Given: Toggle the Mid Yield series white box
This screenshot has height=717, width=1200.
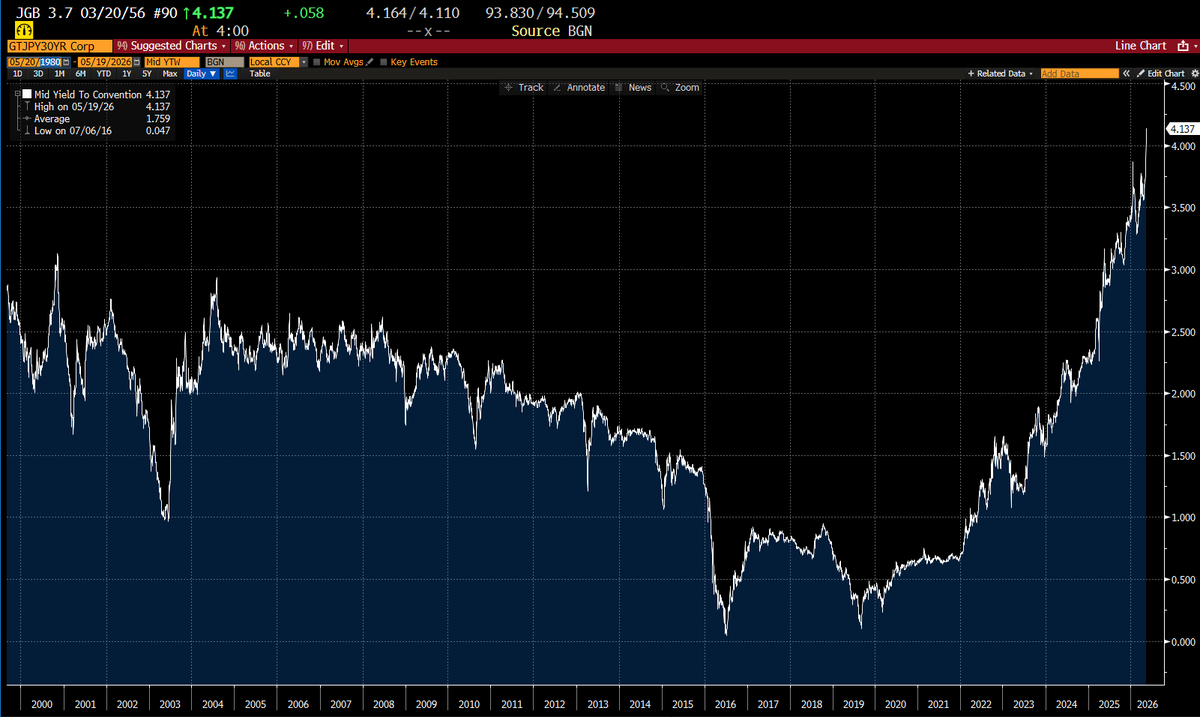Looking at the screenshot, I should (26, 94).
